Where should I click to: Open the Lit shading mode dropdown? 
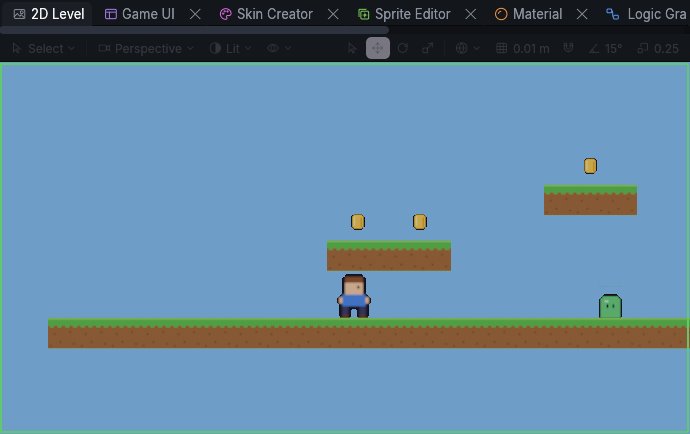230,48
